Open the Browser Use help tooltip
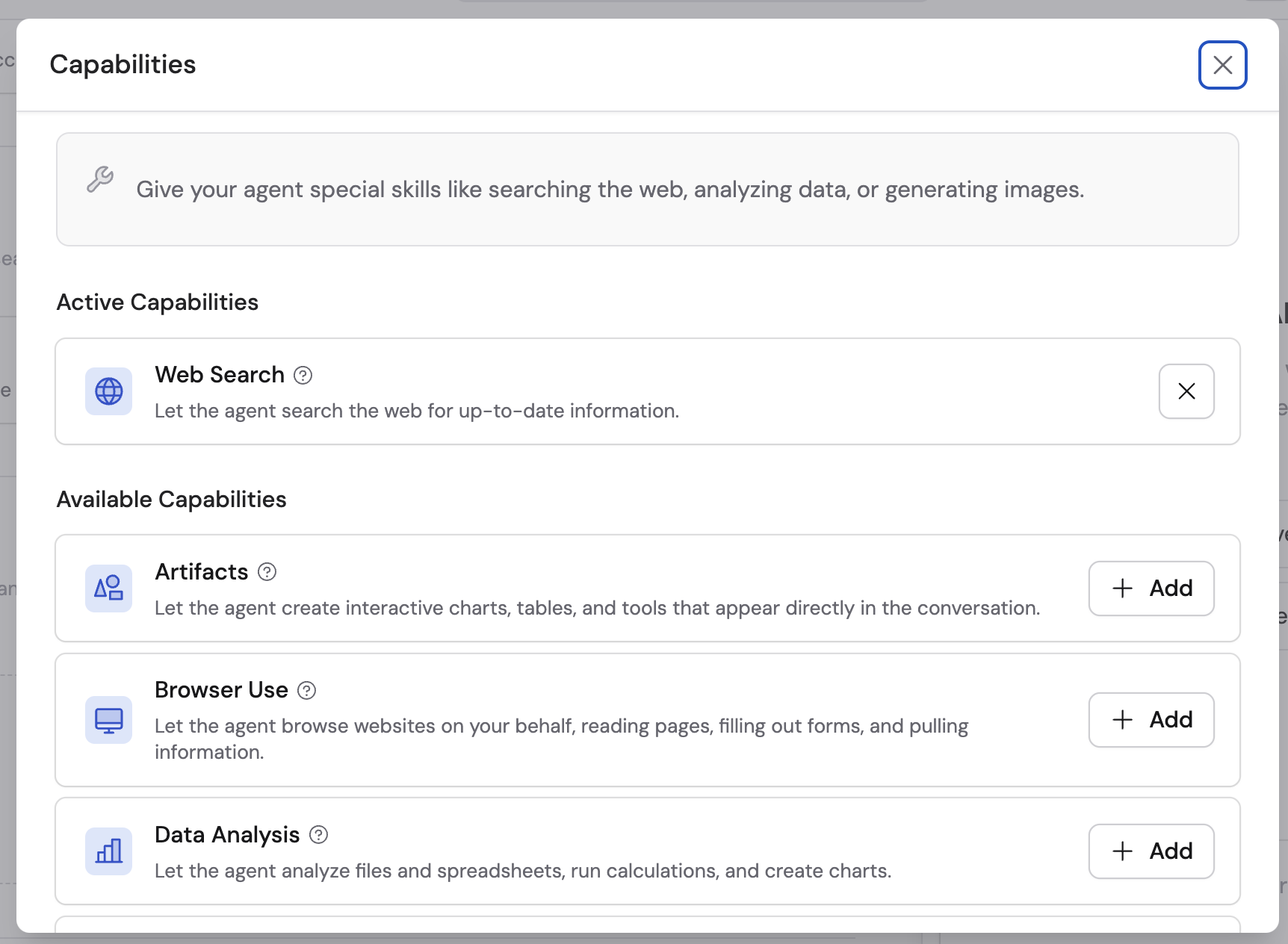 [306, 690]
